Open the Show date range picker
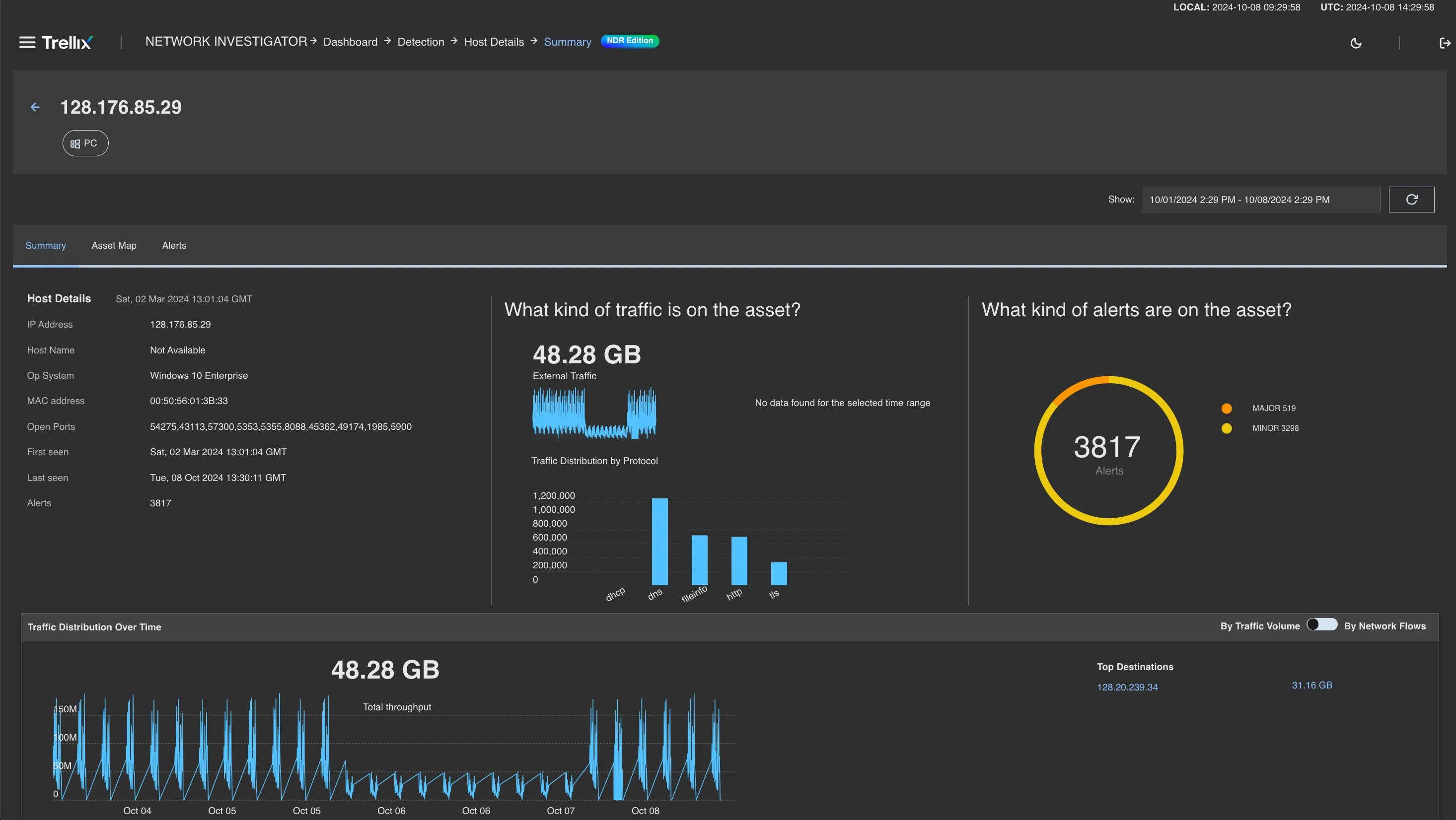The width and height of the screenshot is (1456, 820). click(x=1260, y=200)
